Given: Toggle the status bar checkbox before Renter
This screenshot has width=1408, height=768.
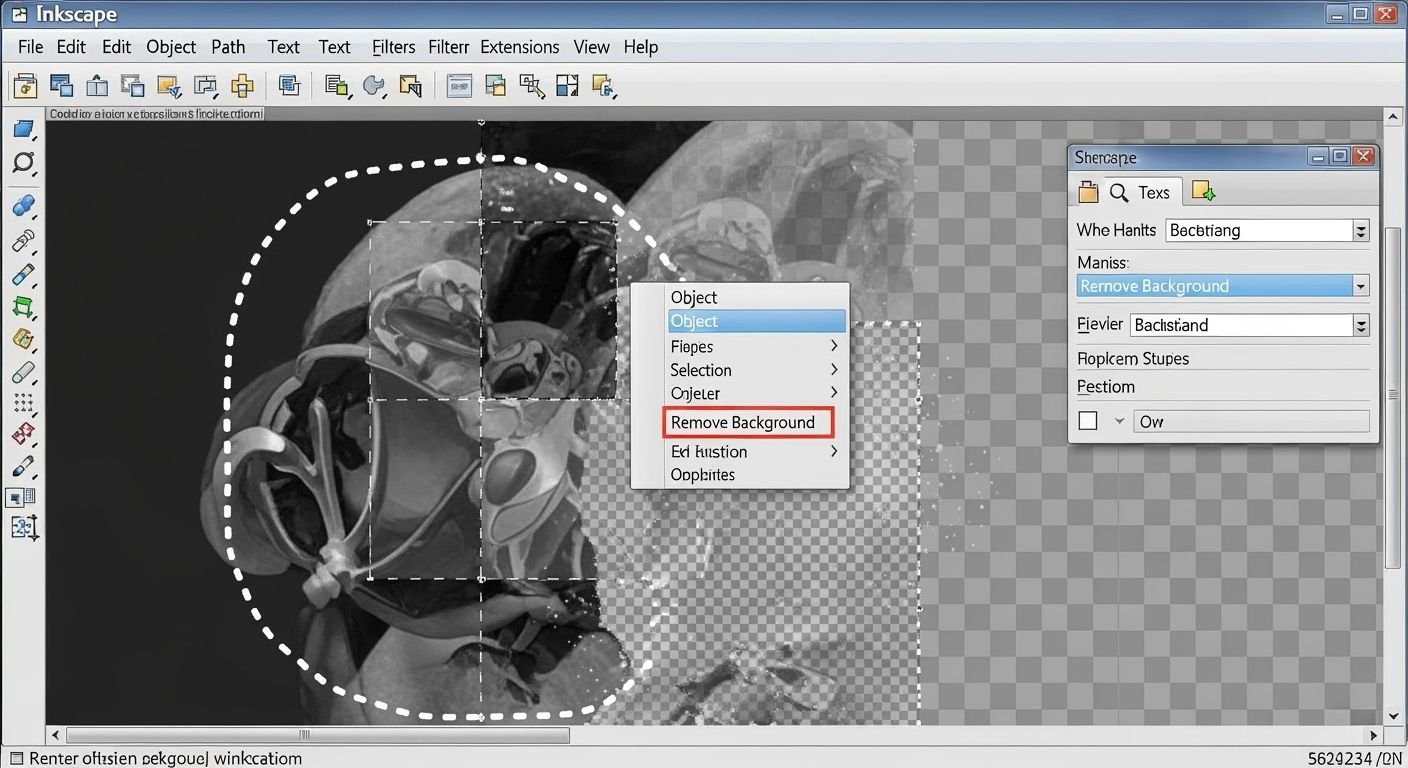Looking at the screenshot, I should [15, 758].
